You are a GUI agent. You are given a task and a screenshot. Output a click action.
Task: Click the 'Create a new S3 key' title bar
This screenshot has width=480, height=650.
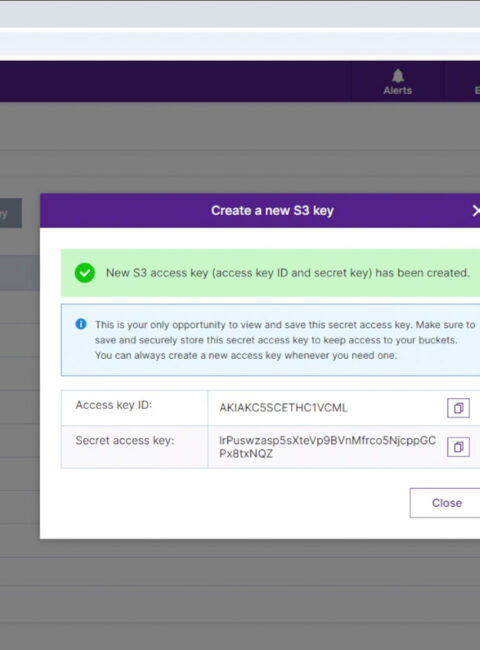[260, 211]
